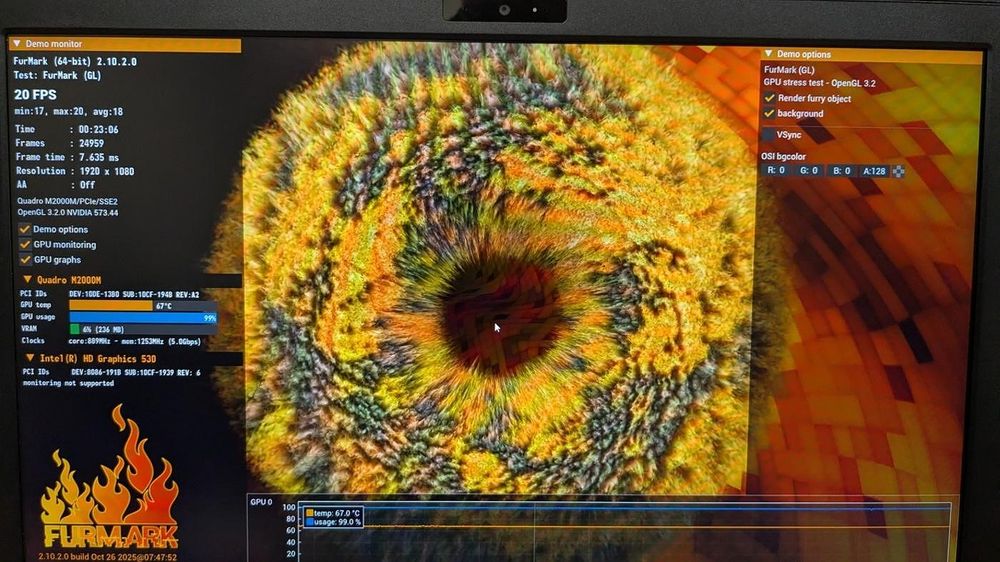Click 'min:17, max:20, avg:18' text

pyautogui.click(x=69, y=112)
